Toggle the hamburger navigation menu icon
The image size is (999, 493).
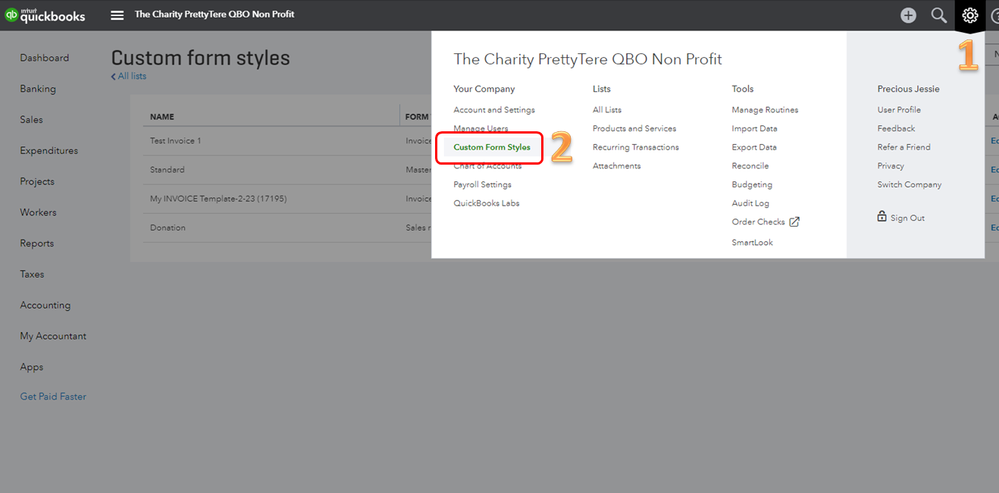[x=117, y=15]
